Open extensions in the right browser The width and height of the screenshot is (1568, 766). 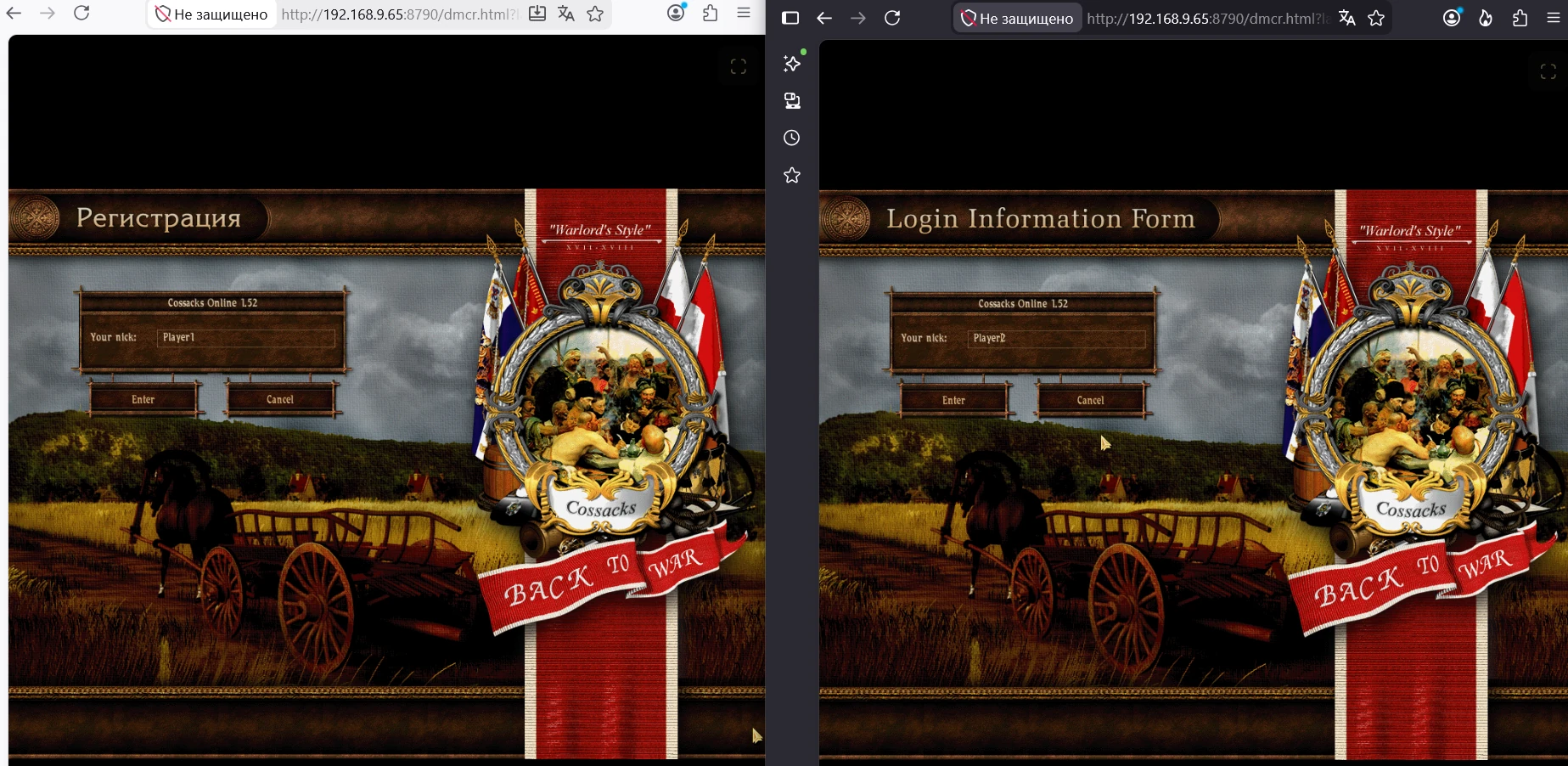[1520, 18]
